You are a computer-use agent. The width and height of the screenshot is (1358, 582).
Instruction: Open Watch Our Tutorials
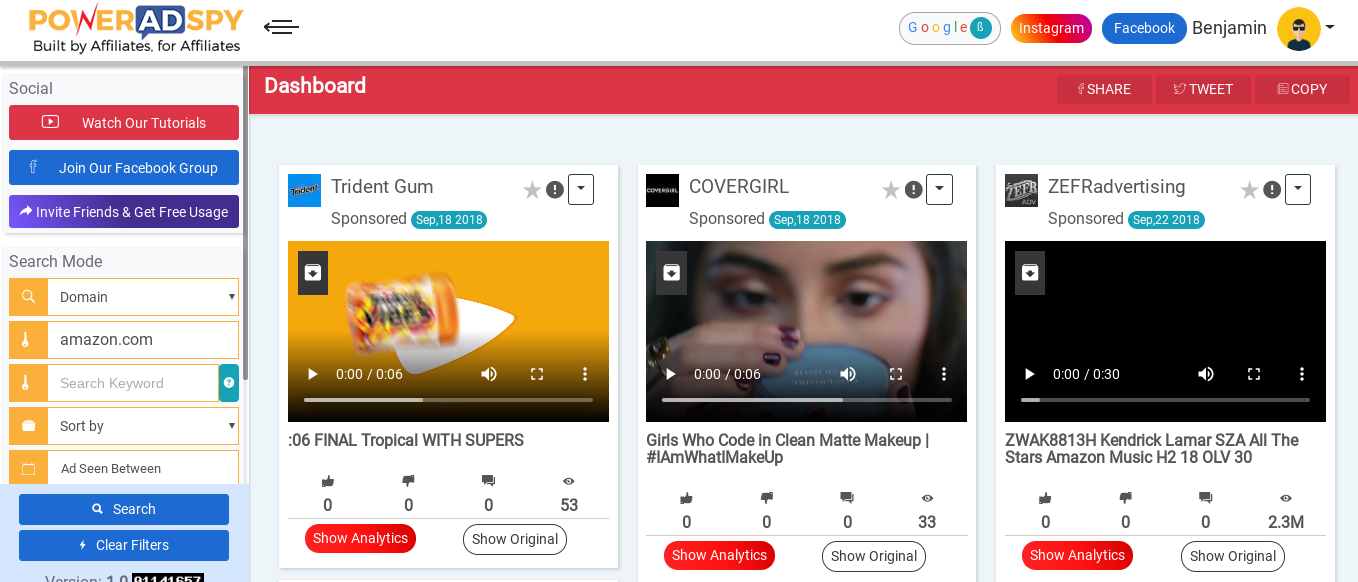click(x=124, y=123)
